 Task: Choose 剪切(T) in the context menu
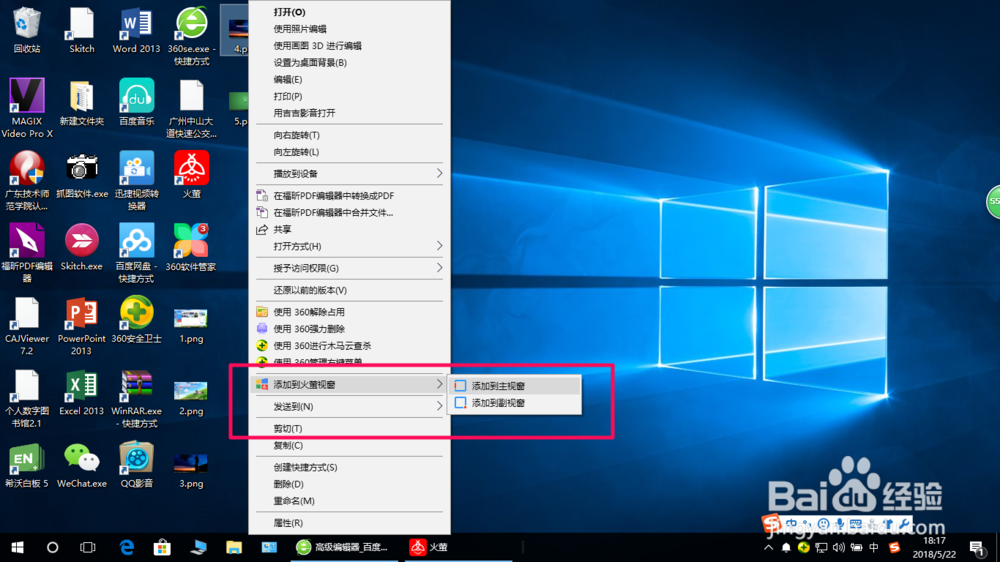[x=349, y=429]
